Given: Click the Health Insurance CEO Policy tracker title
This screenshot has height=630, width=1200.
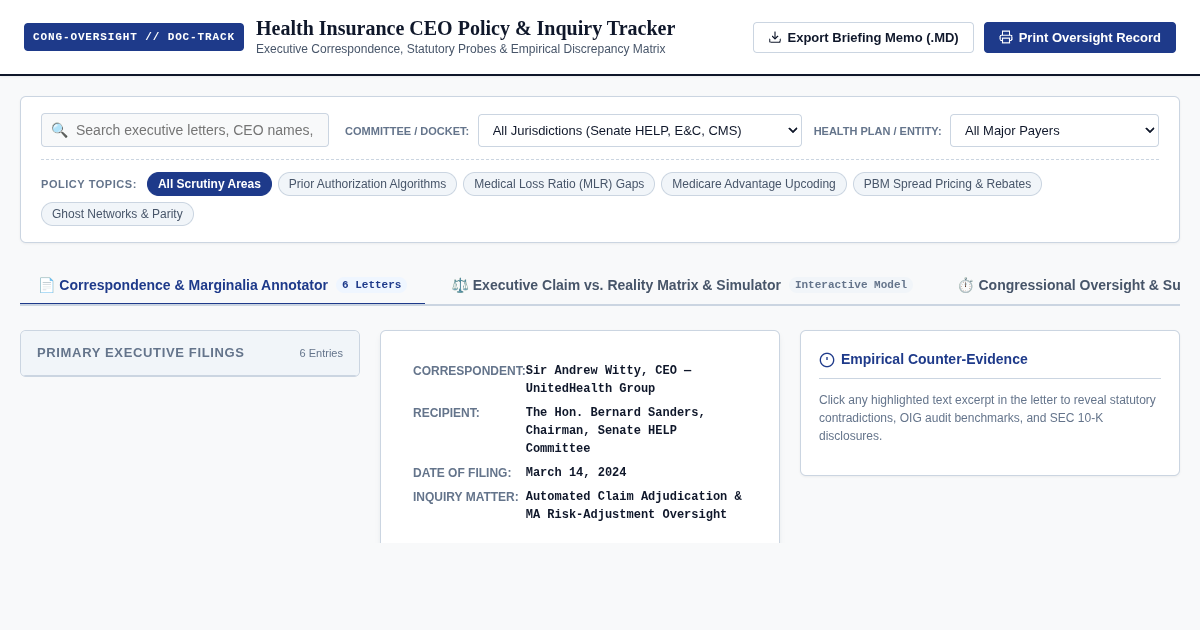Looking at the screenshot, I should (465, 28).
